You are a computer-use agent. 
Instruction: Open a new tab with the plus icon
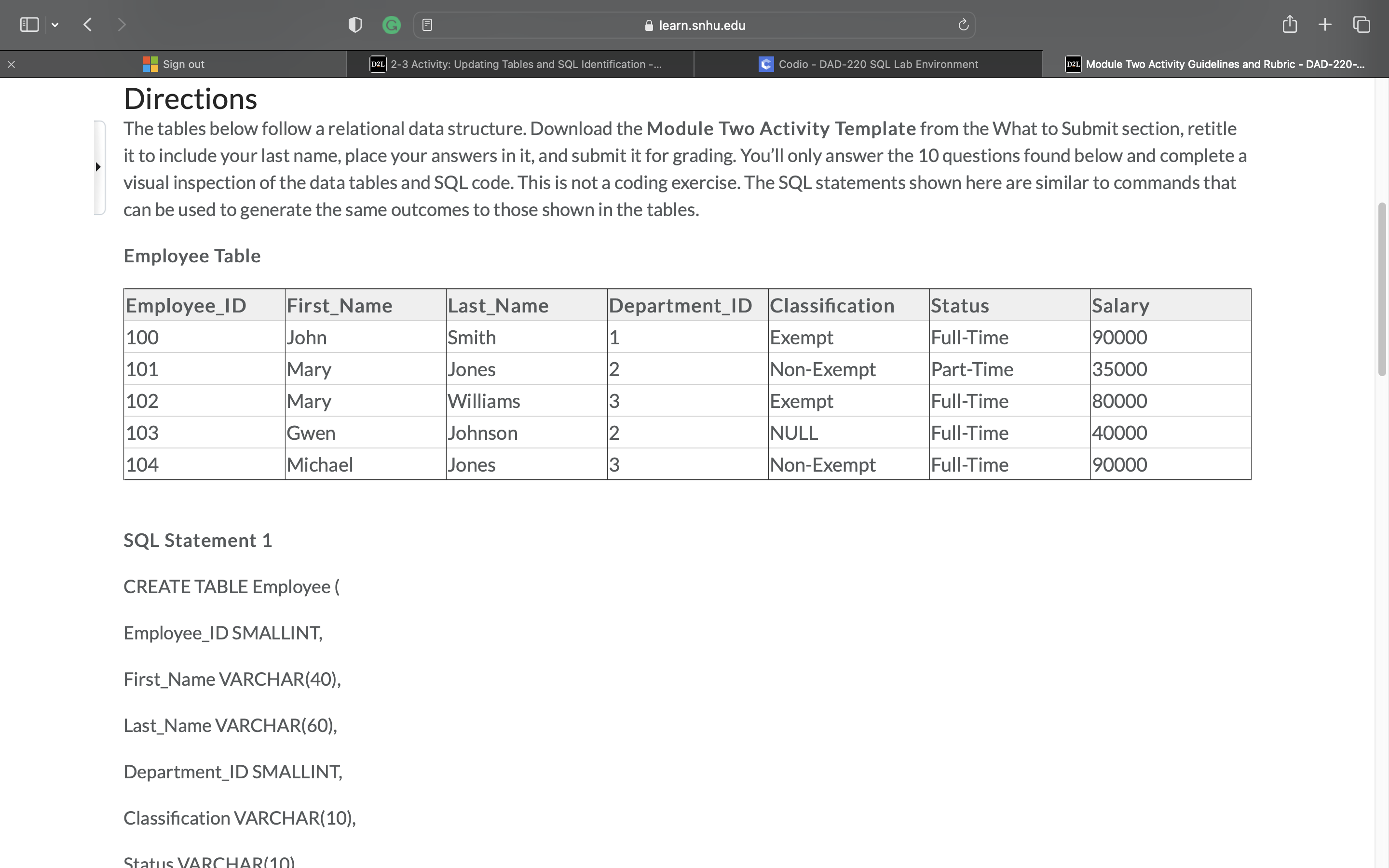click(x=1325, y=25)
